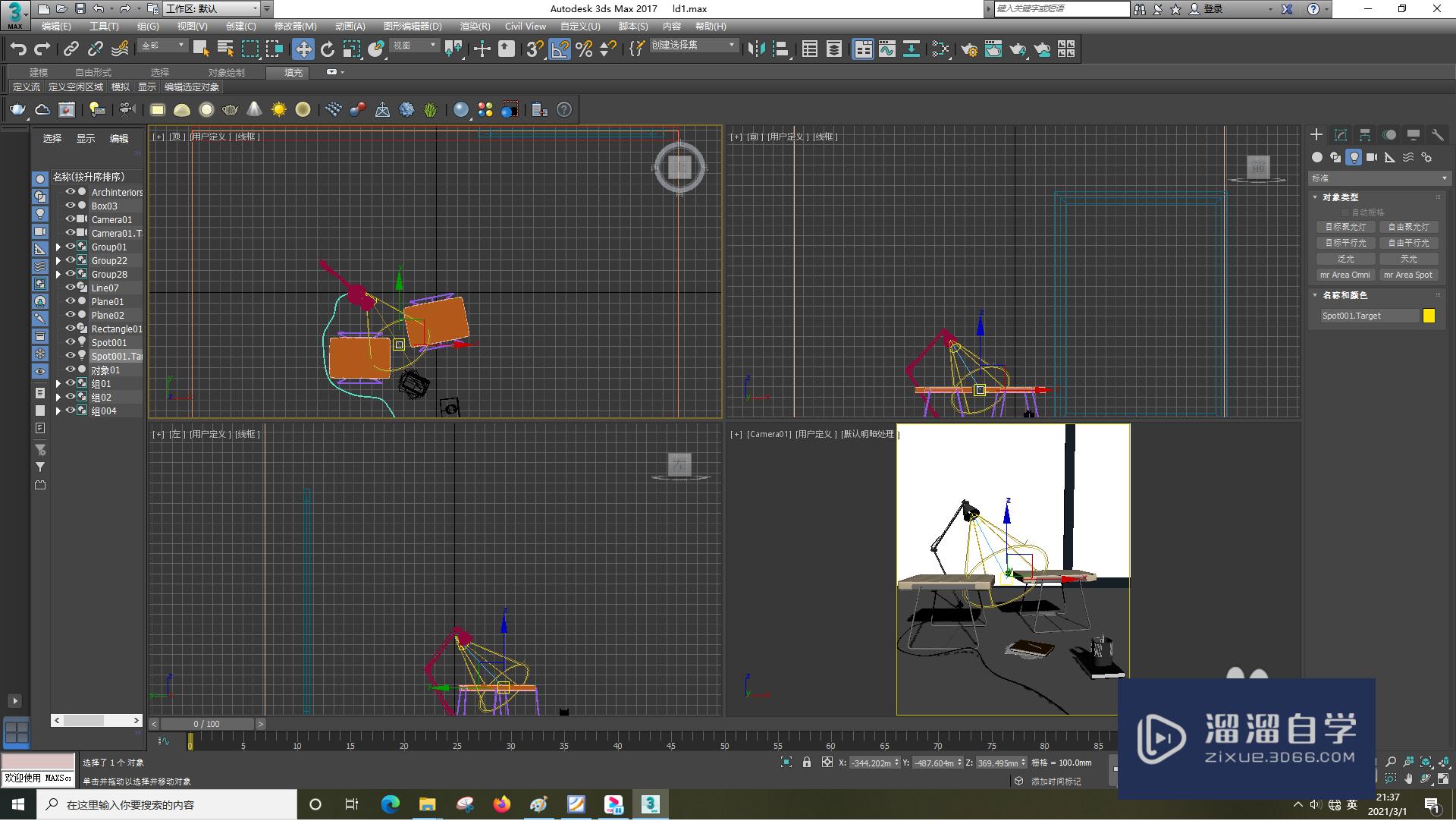The width and height of the screenshot is (1456, 821).
Task: Toggle visibility eye for Plane01
Action: coord(71,301)
